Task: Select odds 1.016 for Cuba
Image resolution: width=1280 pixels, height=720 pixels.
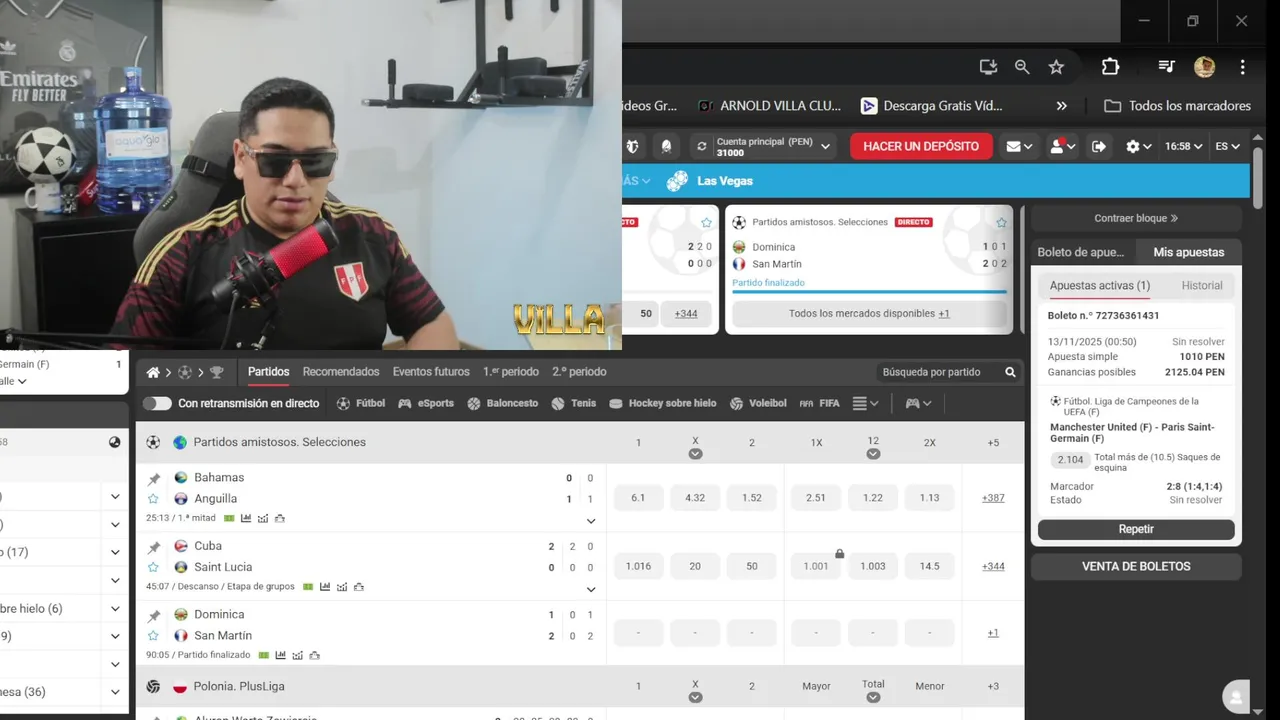Action: (x=638, y=566)
